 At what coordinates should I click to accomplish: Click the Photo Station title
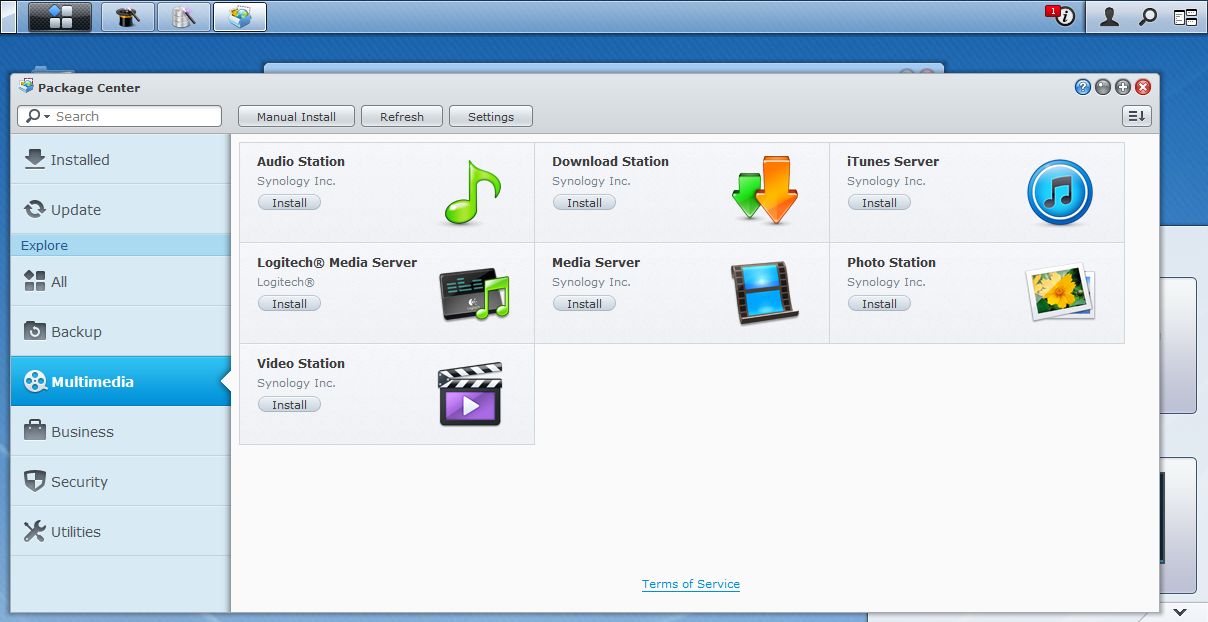[891, 262]
